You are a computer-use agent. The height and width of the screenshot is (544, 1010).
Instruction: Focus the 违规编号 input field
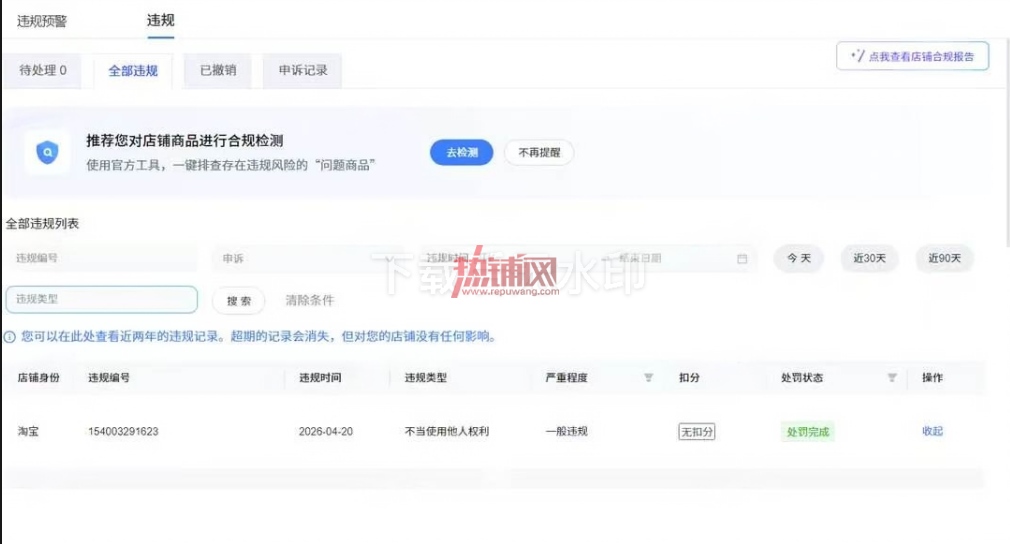click(102, 258)
